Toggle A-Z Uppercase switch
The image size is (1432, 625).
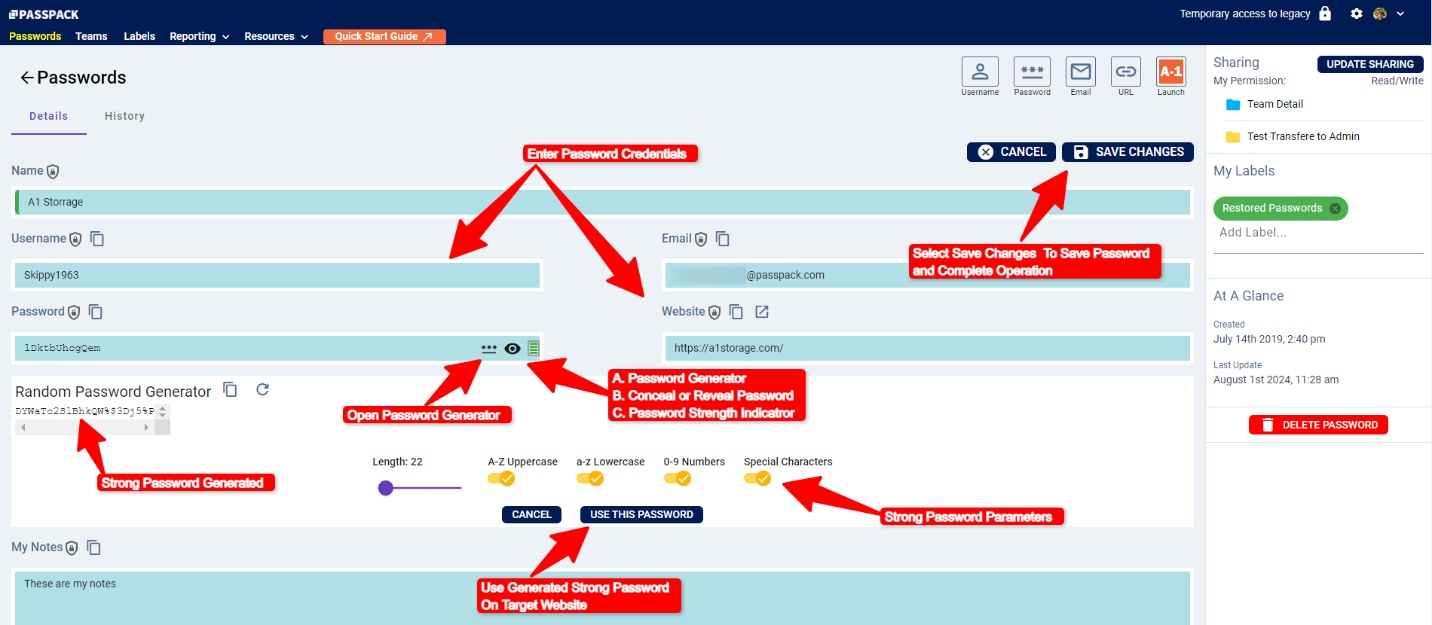coord(501,479)
